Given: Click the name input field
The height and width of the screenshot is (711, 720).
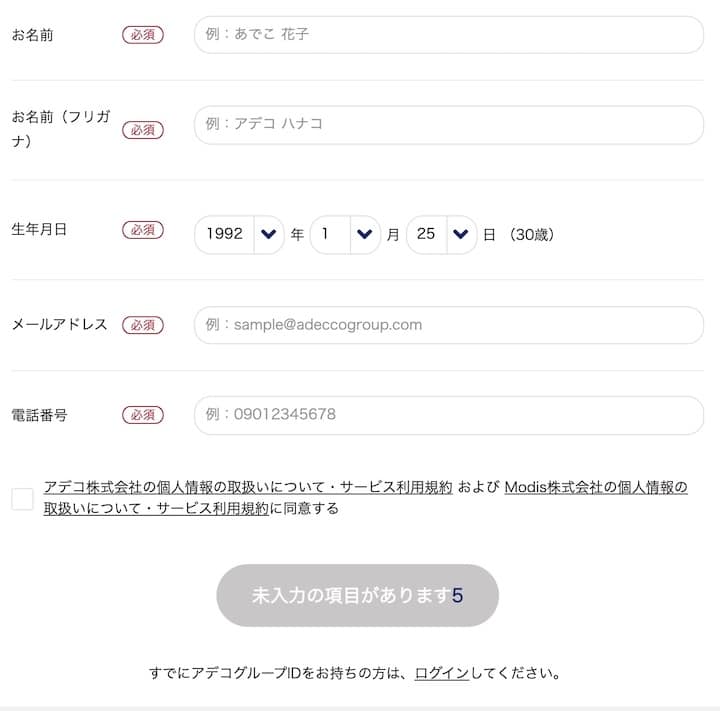Looking at the screenshot, I should [448, 35].
